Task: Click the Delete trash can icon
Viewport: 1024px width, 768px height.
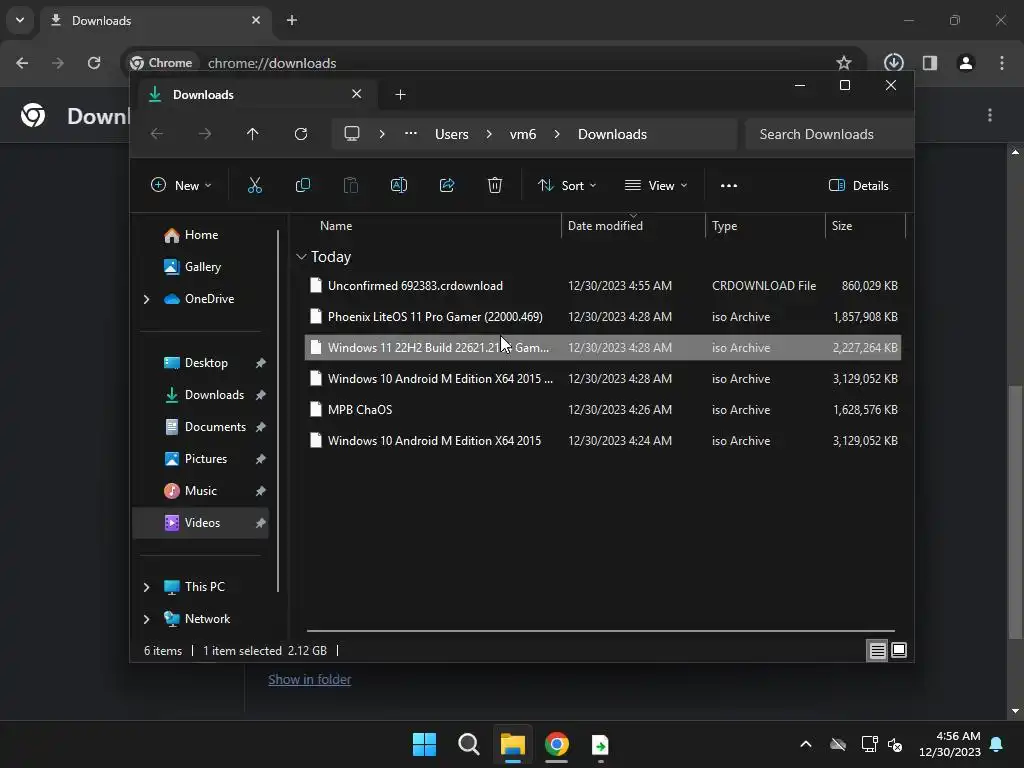Action: point(495,185)
